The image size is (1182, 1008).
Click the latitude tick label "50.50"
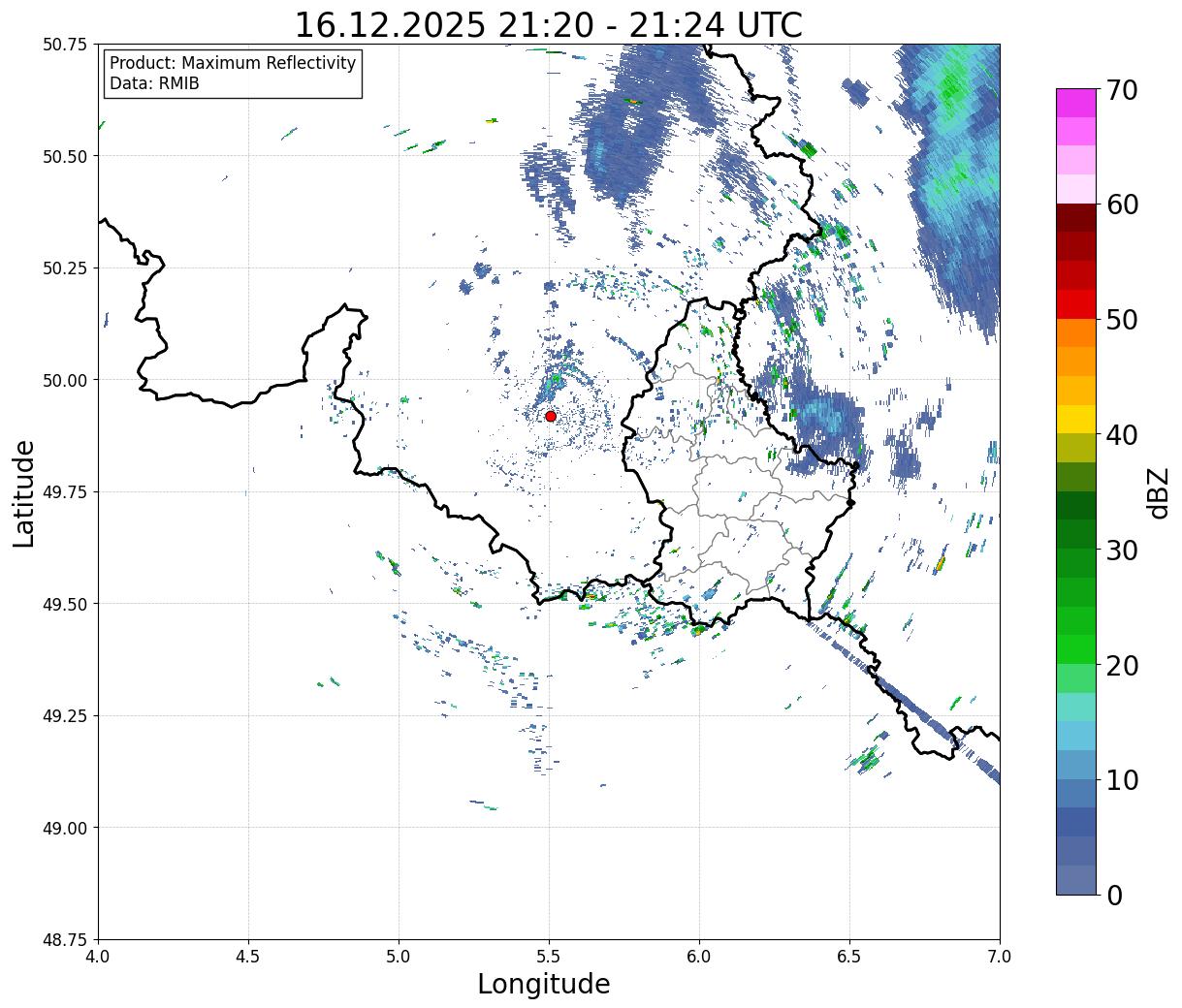click(65, 156)
